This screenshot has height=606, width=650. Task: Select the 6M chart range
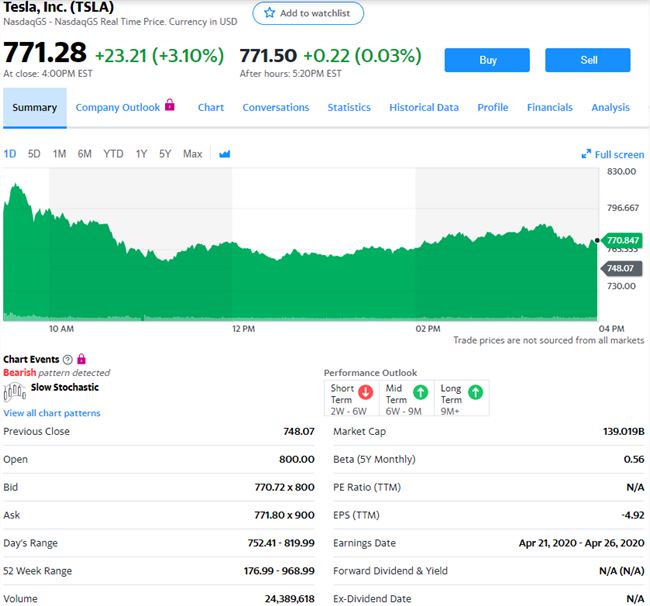[85, 154]
